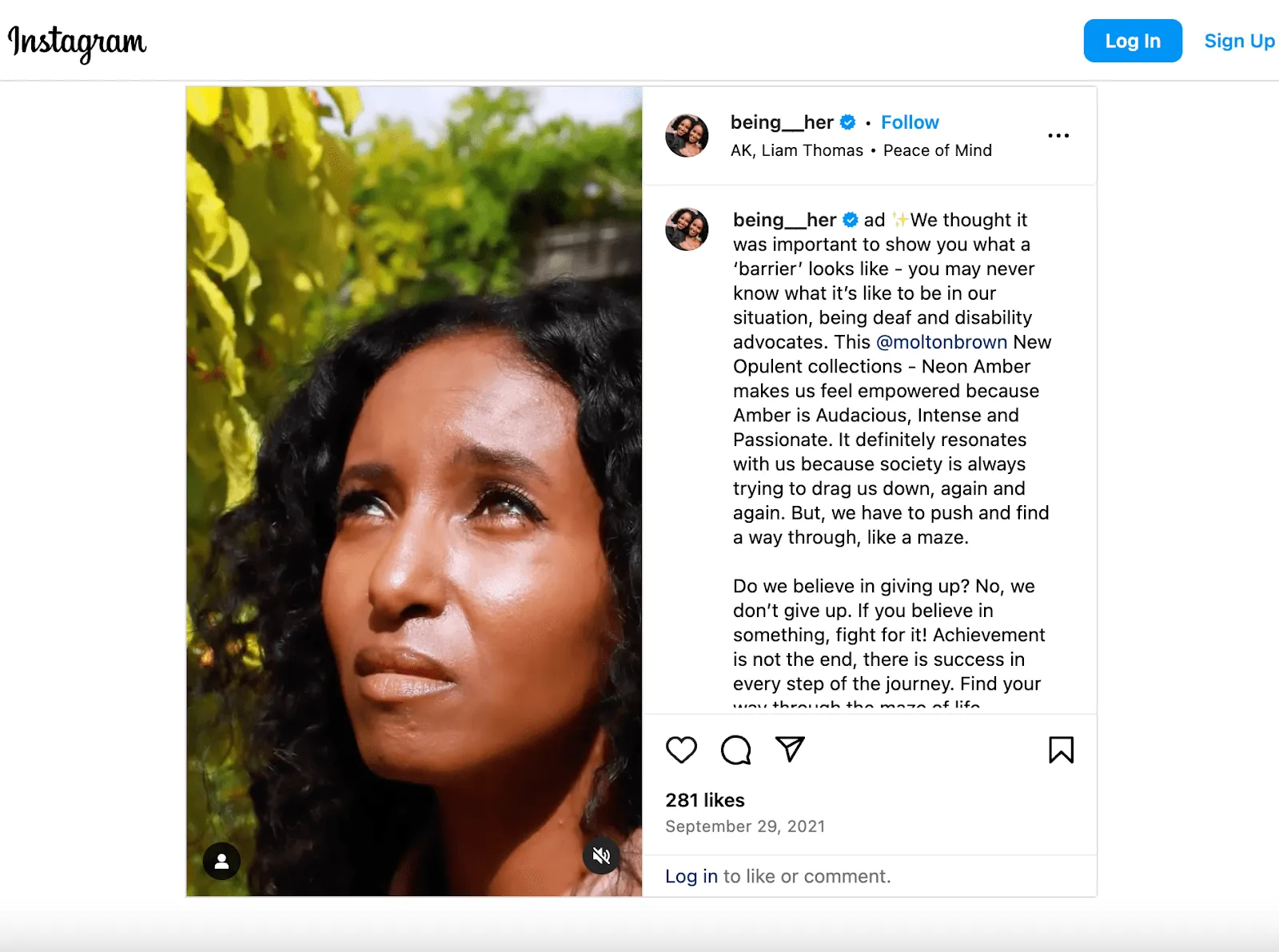Unmute the video's audio
The width and height of the screenshot is (1279, 952).
tap(603, 856)
